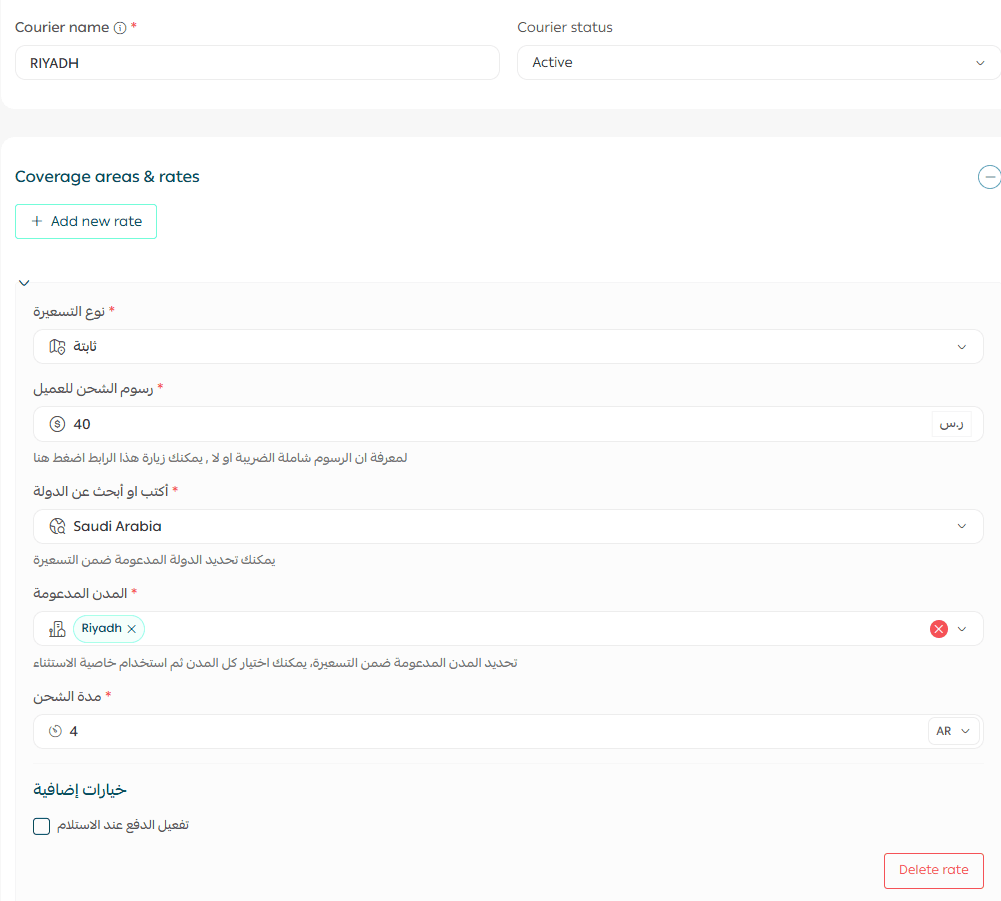This screenshot has width=1001, height=901.
Task: Open the Courier status dropdown
Action: click(x=758, y=62)
